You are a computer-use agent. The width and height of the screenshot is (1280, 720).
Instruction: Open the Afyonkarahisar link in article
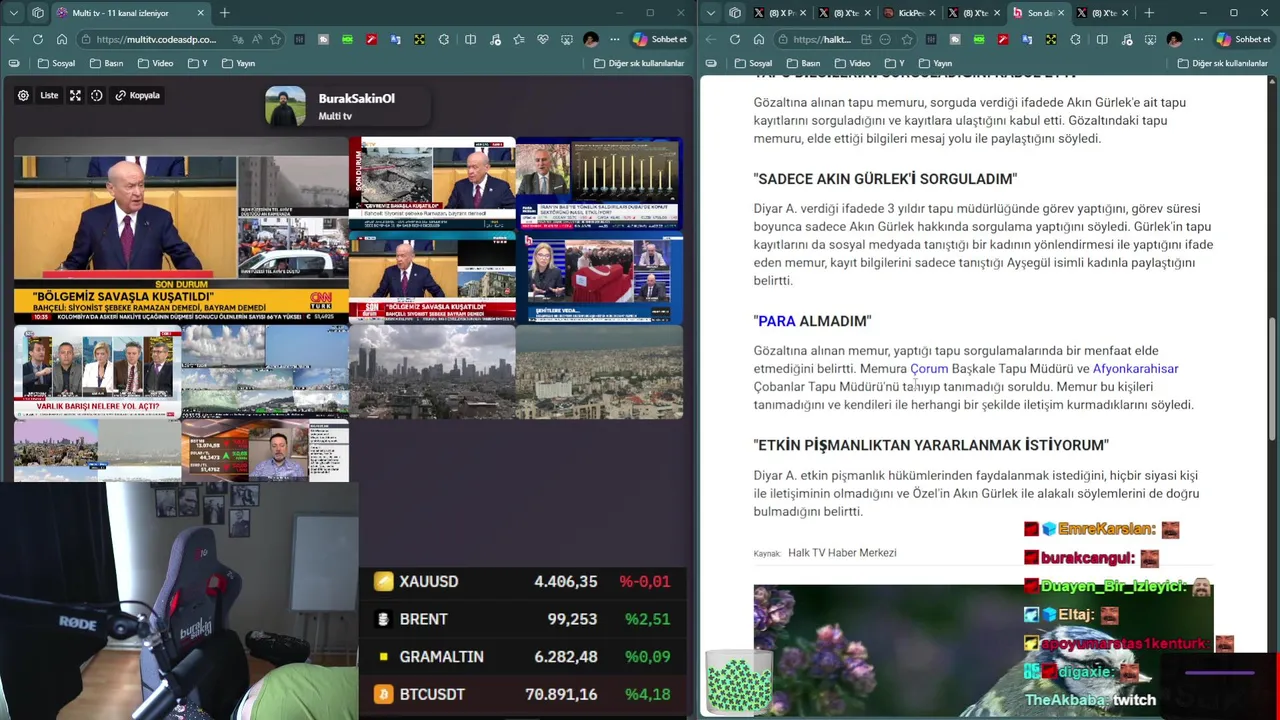[1136, 369]
